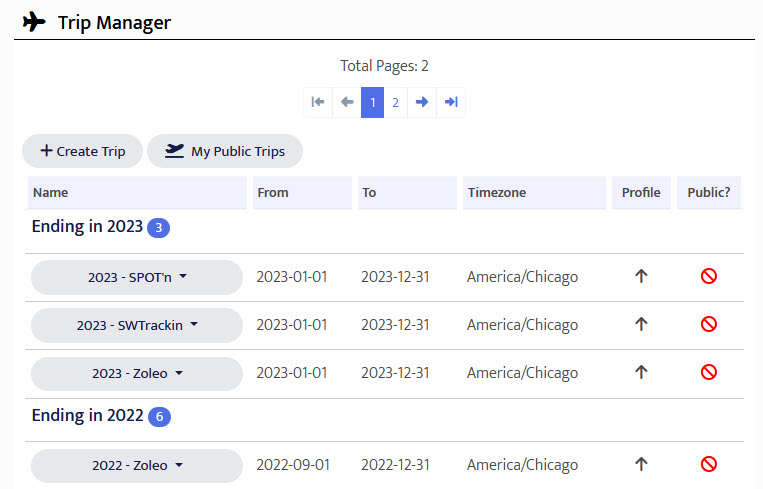The width and height of the screenshot is (763, 489).
Task: Select page 1 in pagination
Action: (372, 102)
